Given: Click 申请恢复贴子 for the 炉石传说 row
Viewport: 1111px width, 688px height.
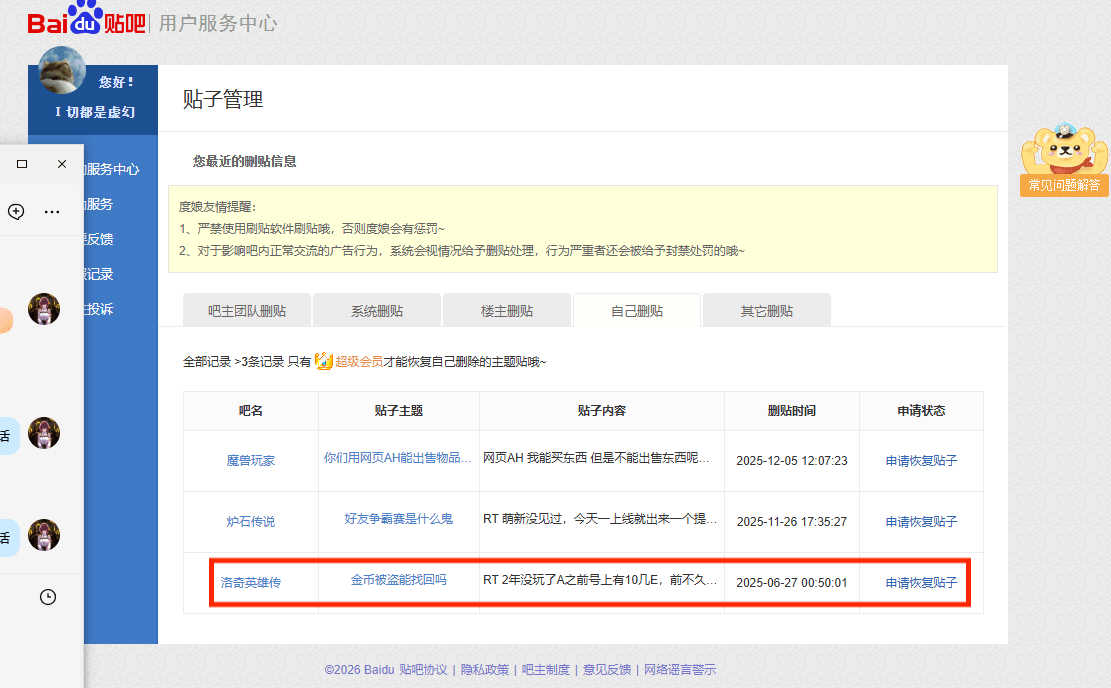Looking at the screenshot, I should (921, 521).
